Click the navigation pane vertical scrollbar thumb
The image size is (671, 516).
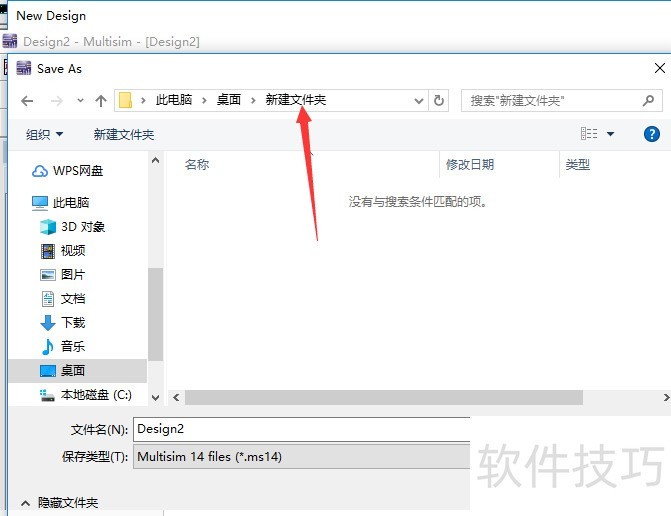tap(155, 314)
